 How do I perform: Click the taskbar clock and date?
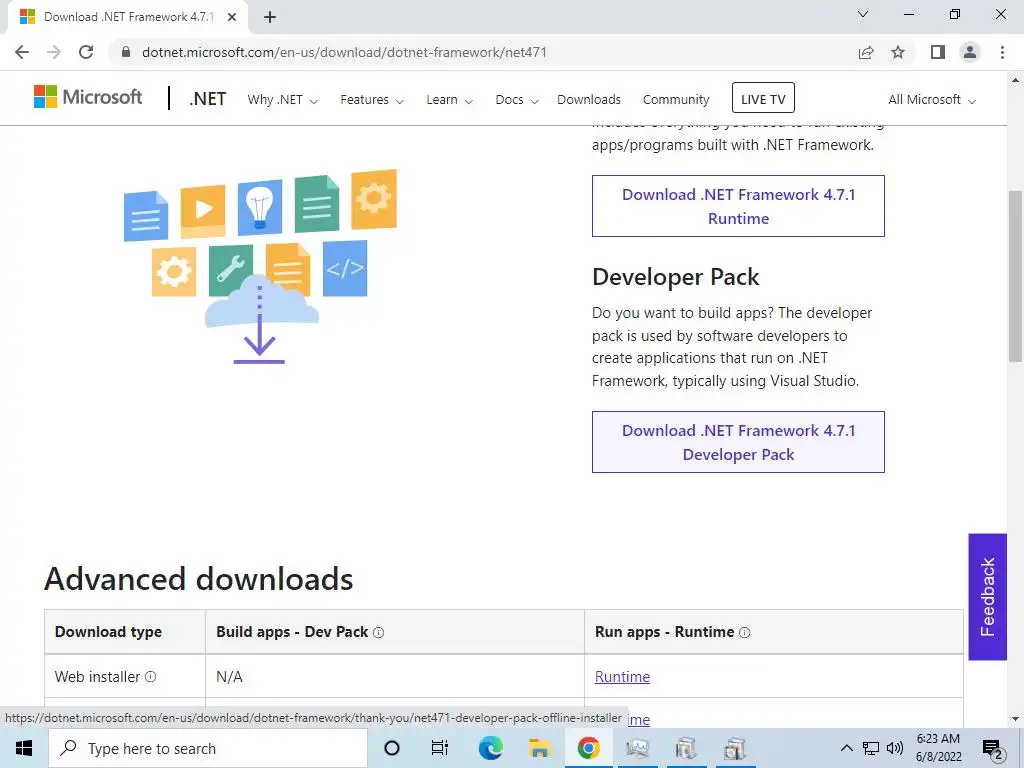click(x=938, y=748)
